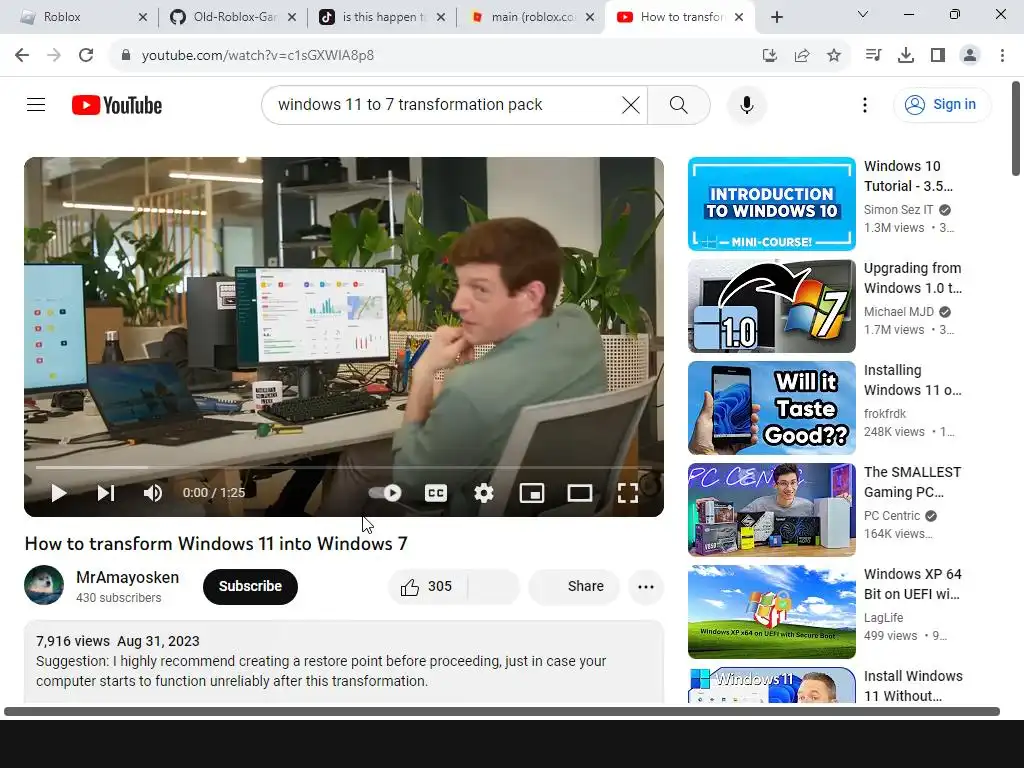Click the magnifier search button
Viewport: 1024px width, 768px height.
point(679,104)
